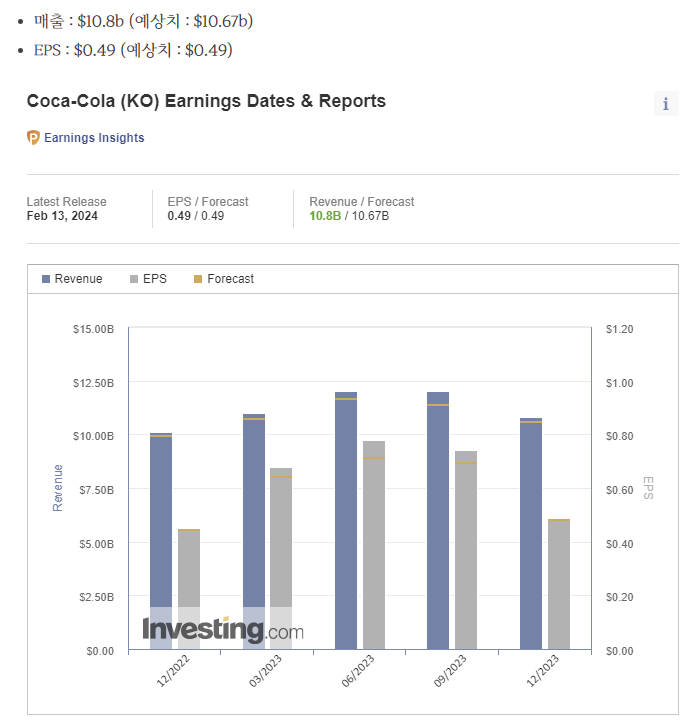Click the 10.67B forecast value
The height and width of the screenshot is (725, 694).
(x=370, y=216)
